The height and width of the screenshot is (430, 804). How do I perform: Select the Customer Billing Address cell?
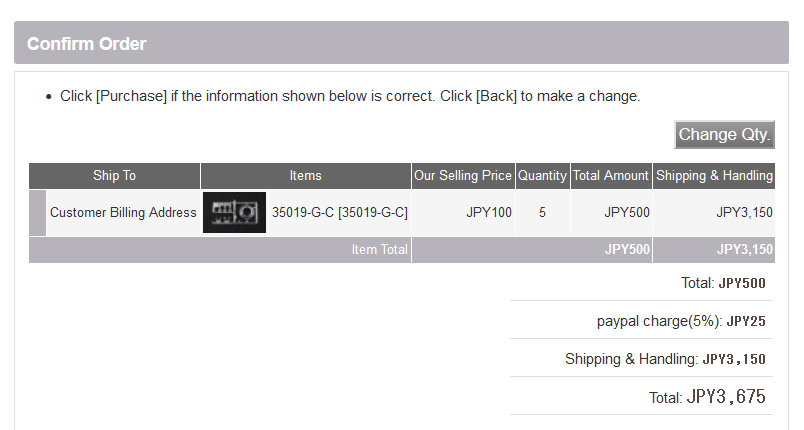point(123,212)
